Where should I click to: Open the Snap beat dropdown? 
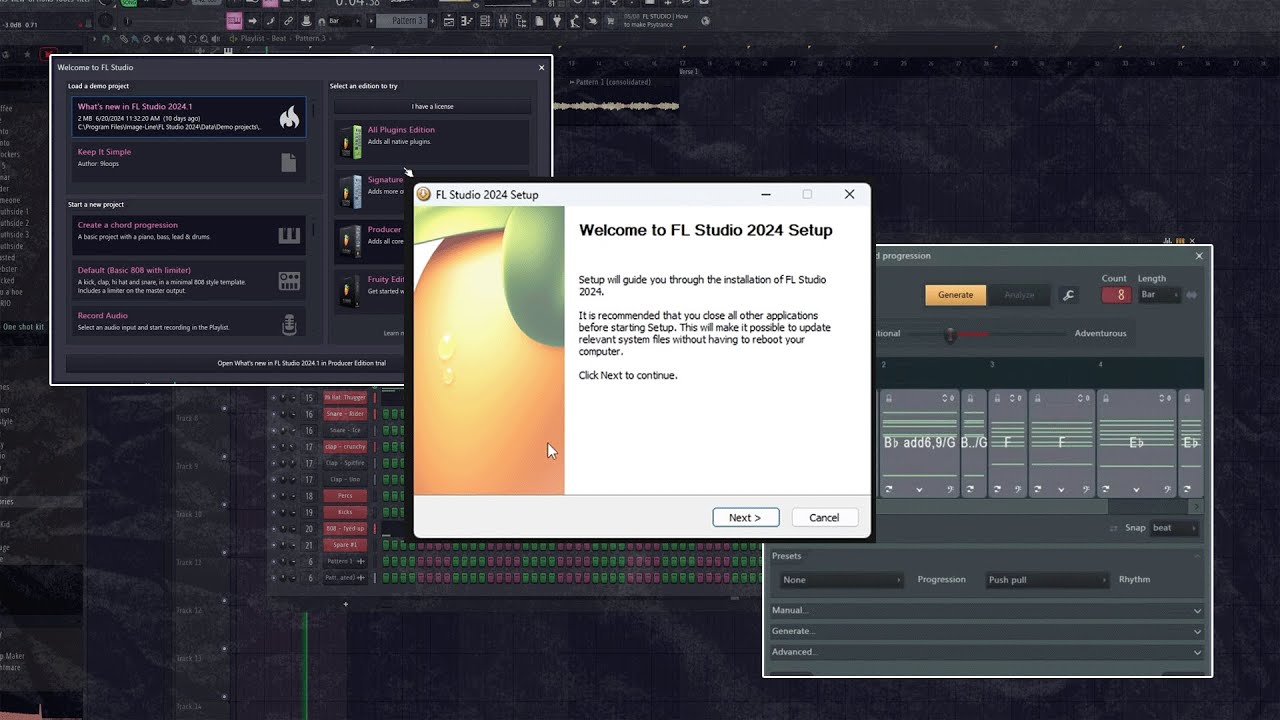[x=1173, y=528]
